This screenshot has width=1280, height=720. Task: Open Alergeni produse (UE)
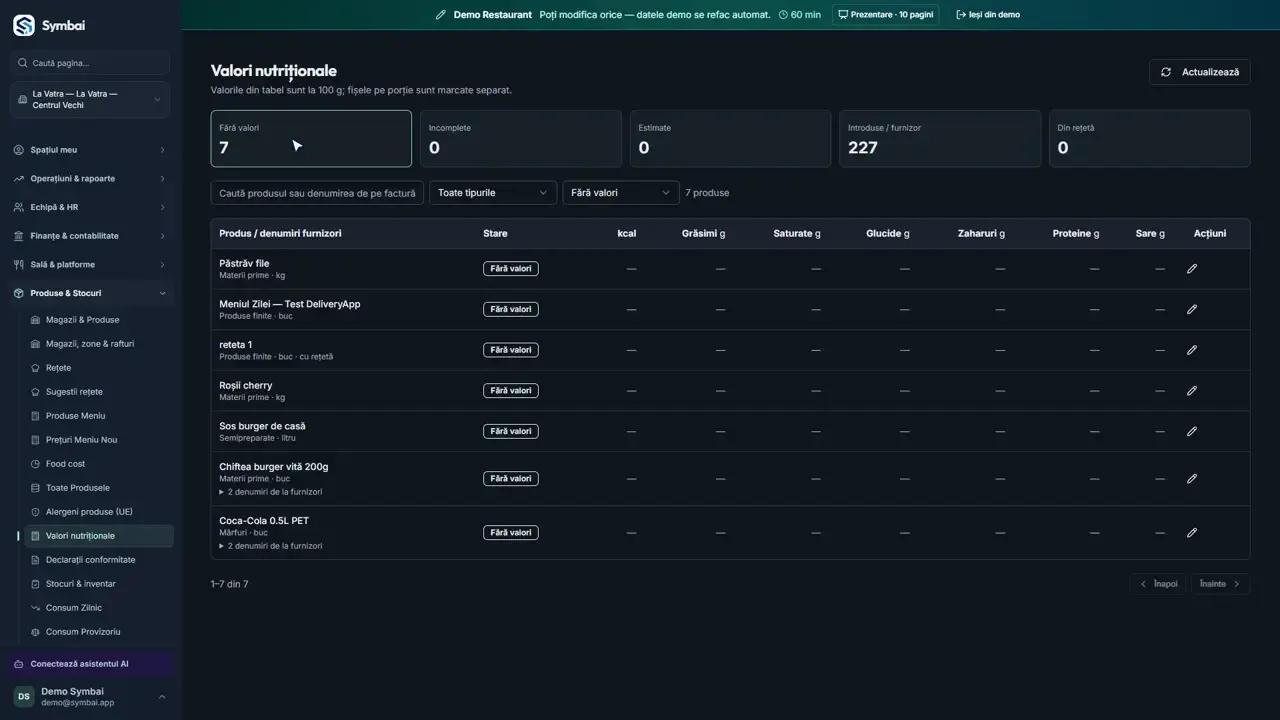(97, 512)
